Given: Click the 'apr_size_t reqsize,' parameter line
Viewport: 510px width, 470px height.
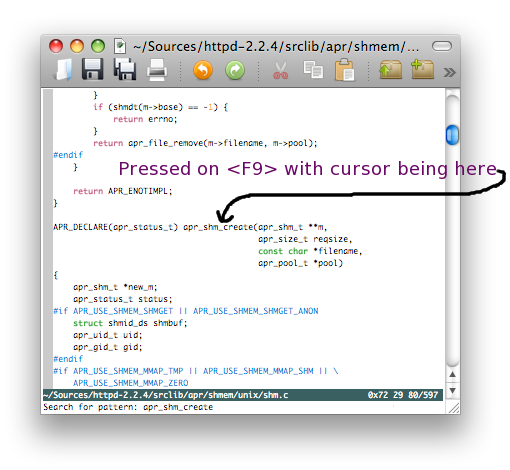Looking at the screenshot, I should pos(305,239).
